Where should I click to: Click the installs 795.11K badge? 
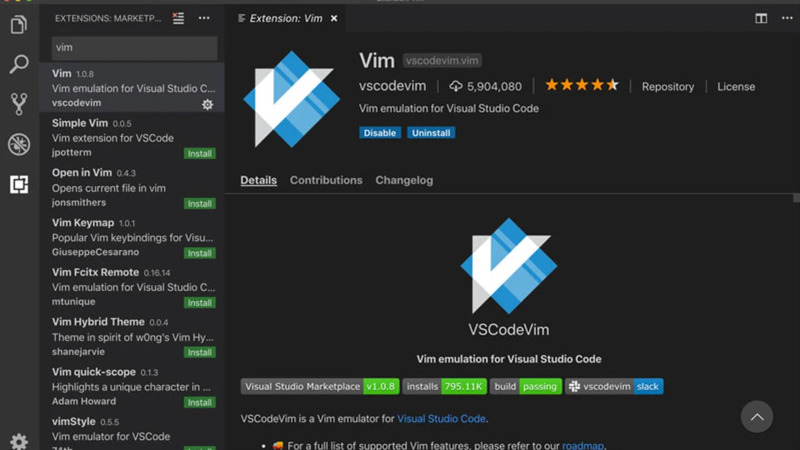point(444,386)
